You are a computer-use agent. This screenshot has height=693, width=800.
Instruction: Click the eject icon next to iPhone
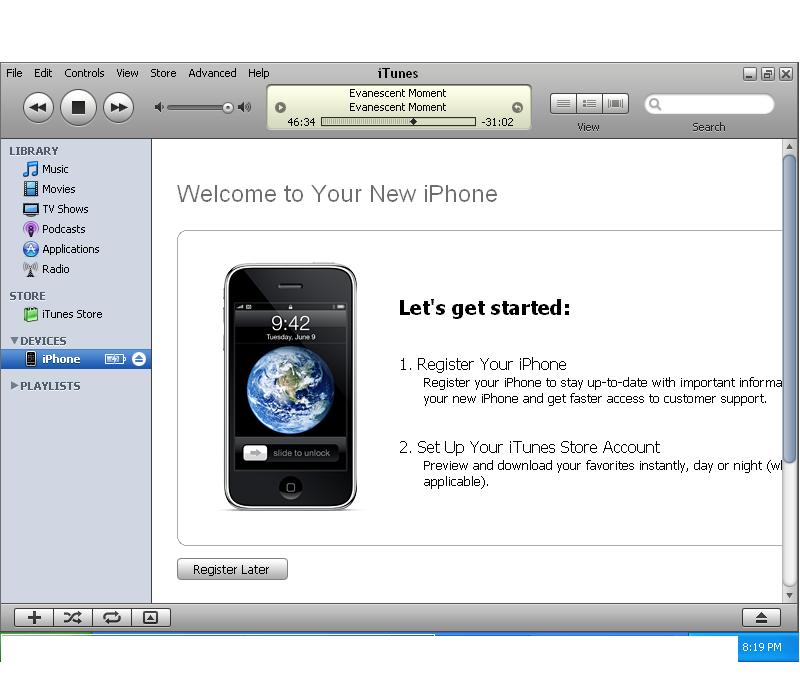tap(139, 359)
